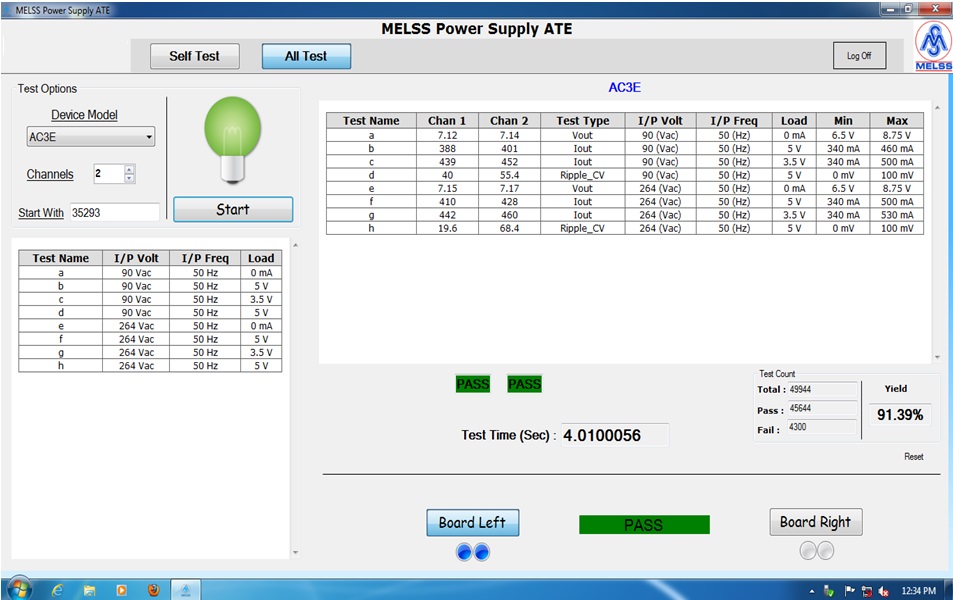Click the Device Model label
953x600 pixels.
coord(84,115)
